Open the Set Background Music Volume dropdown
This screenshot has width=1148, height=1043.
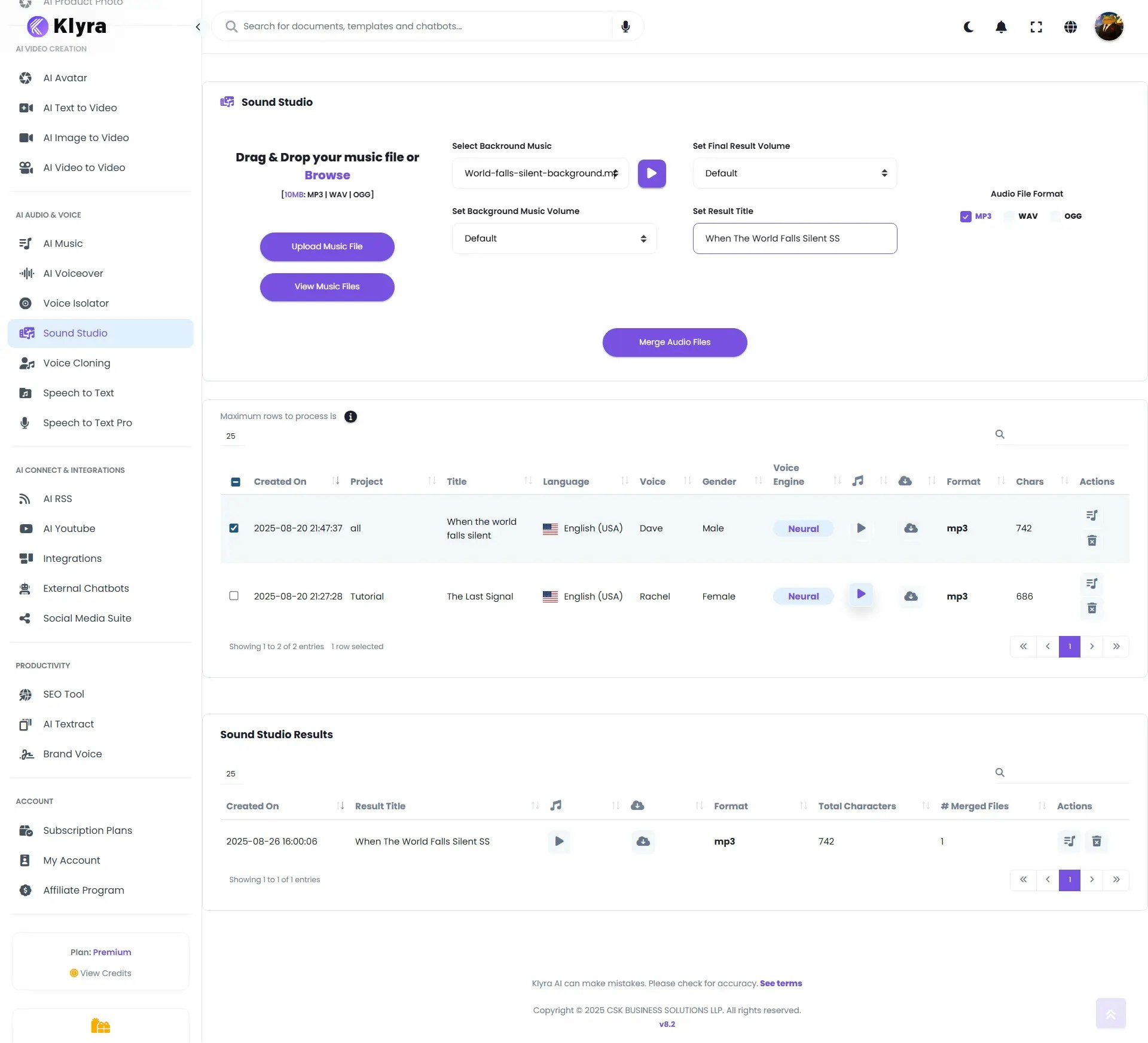coord(554,238)
